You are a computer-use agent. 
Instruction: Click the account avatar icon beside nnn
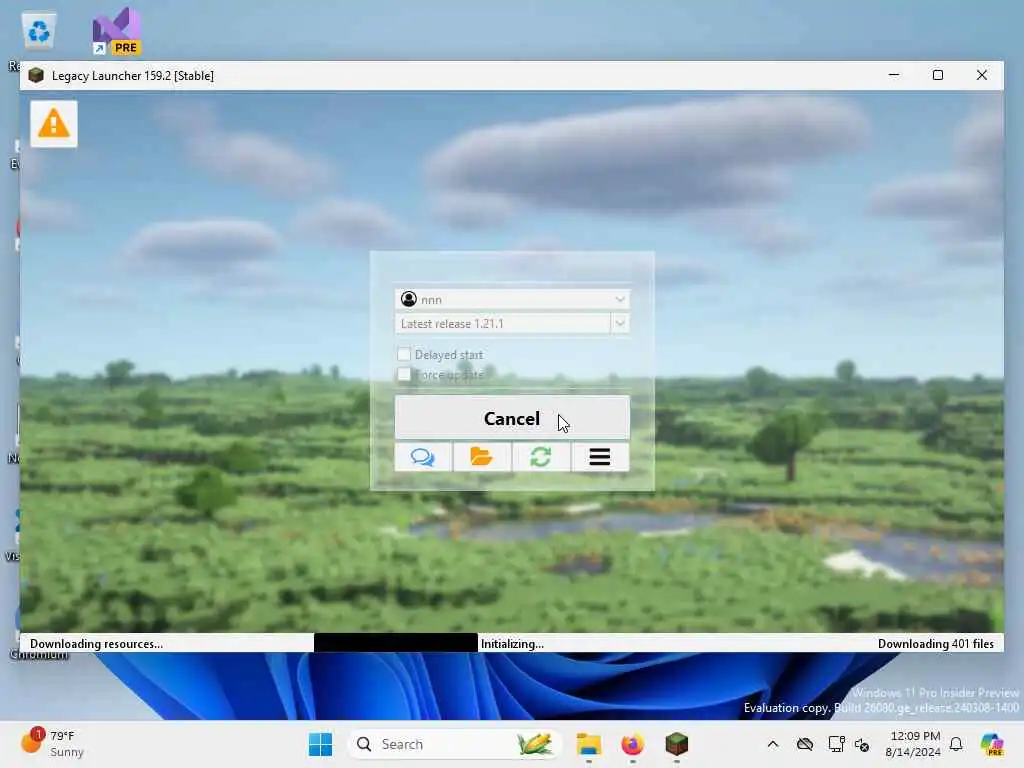coord(409,299)
